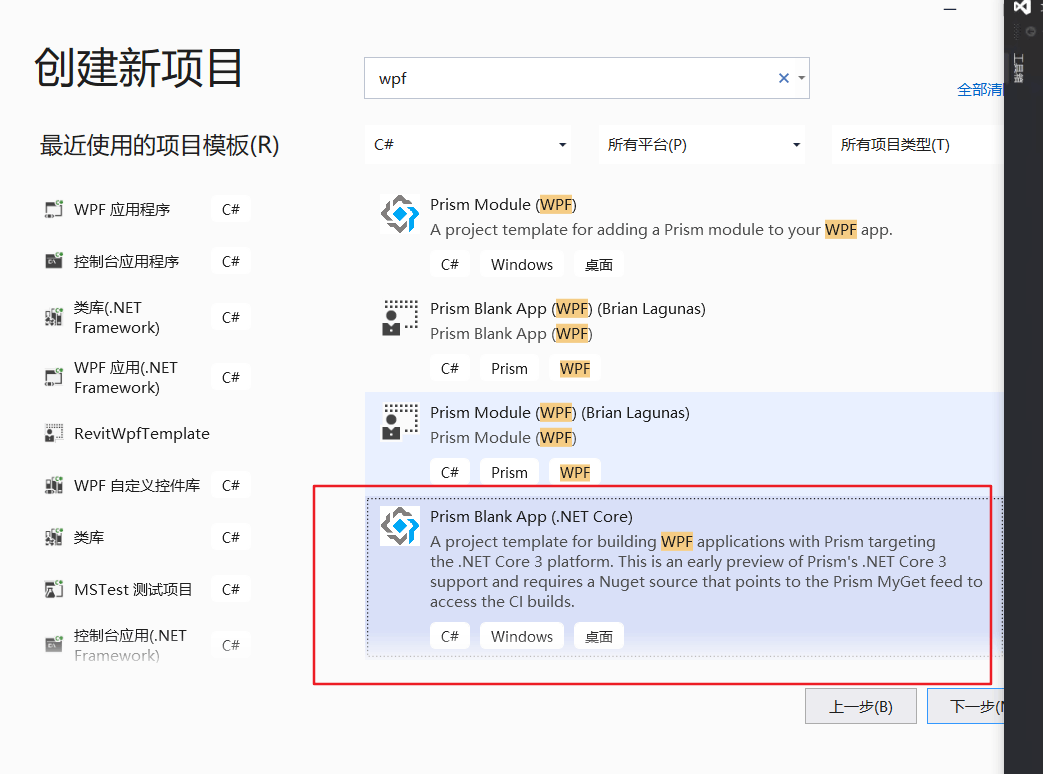Click 桌面 tag under Prism Module (WPF)

(599, 265)
